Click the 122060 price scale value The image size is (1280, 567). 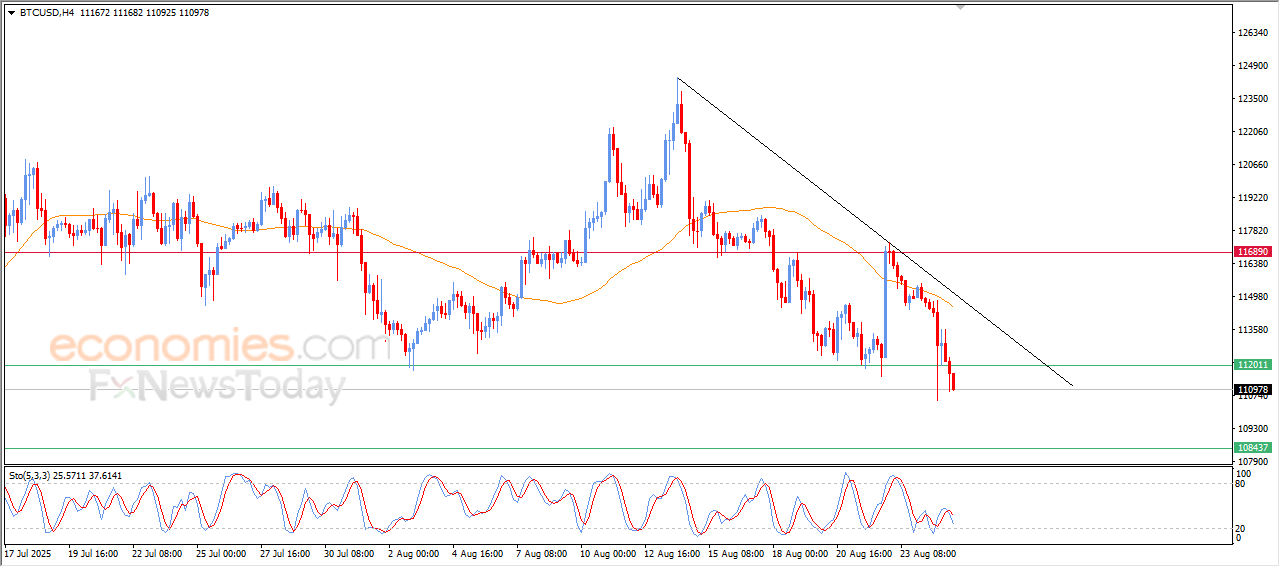point(1253,132)
